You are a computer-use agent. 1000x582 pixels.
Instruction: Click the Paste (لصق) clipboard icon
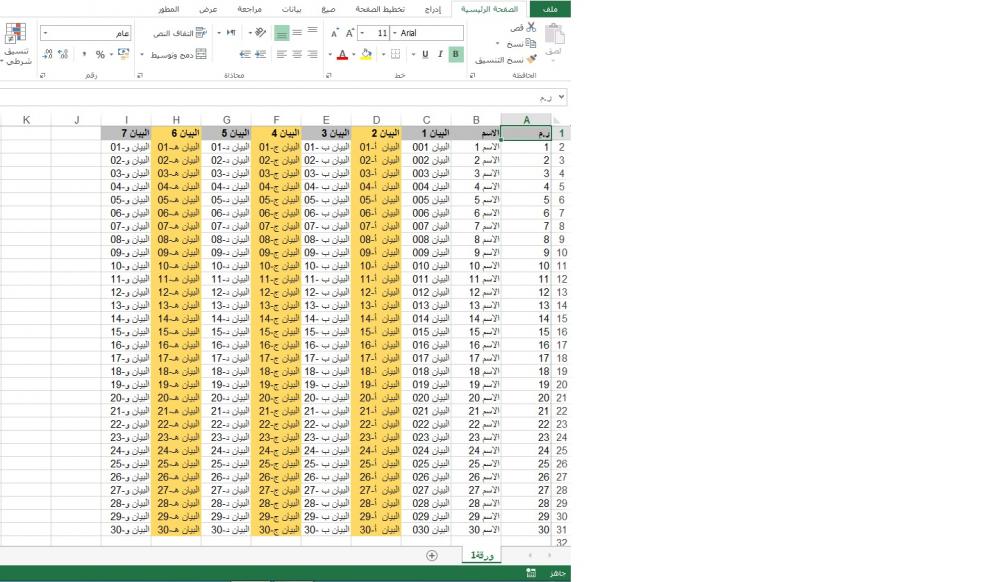(x=554, y=34)
